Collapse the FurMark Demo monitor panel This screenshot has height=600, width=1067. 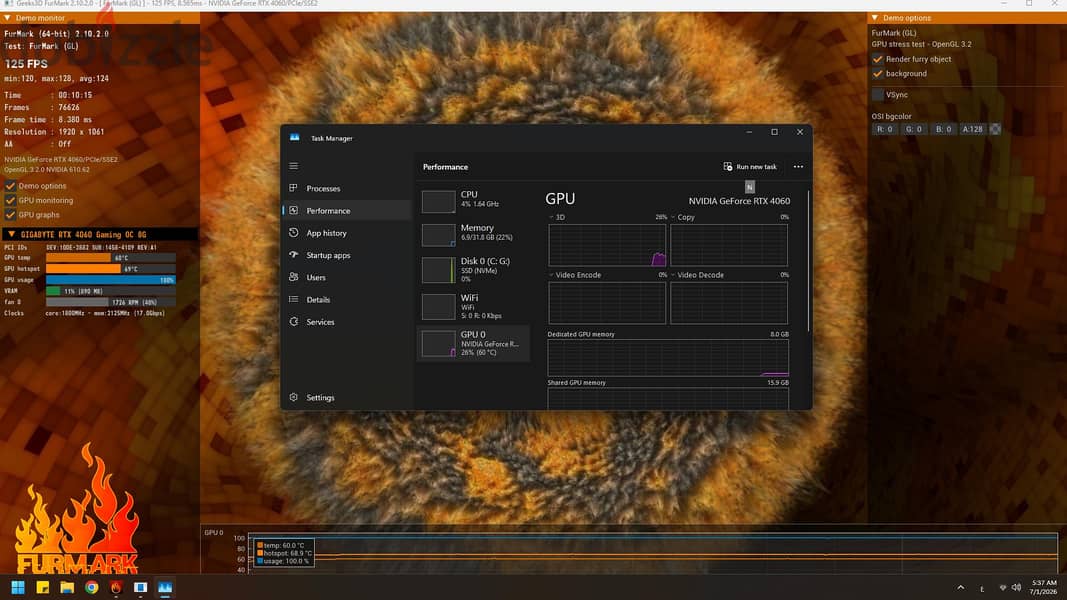click(7, 18)
